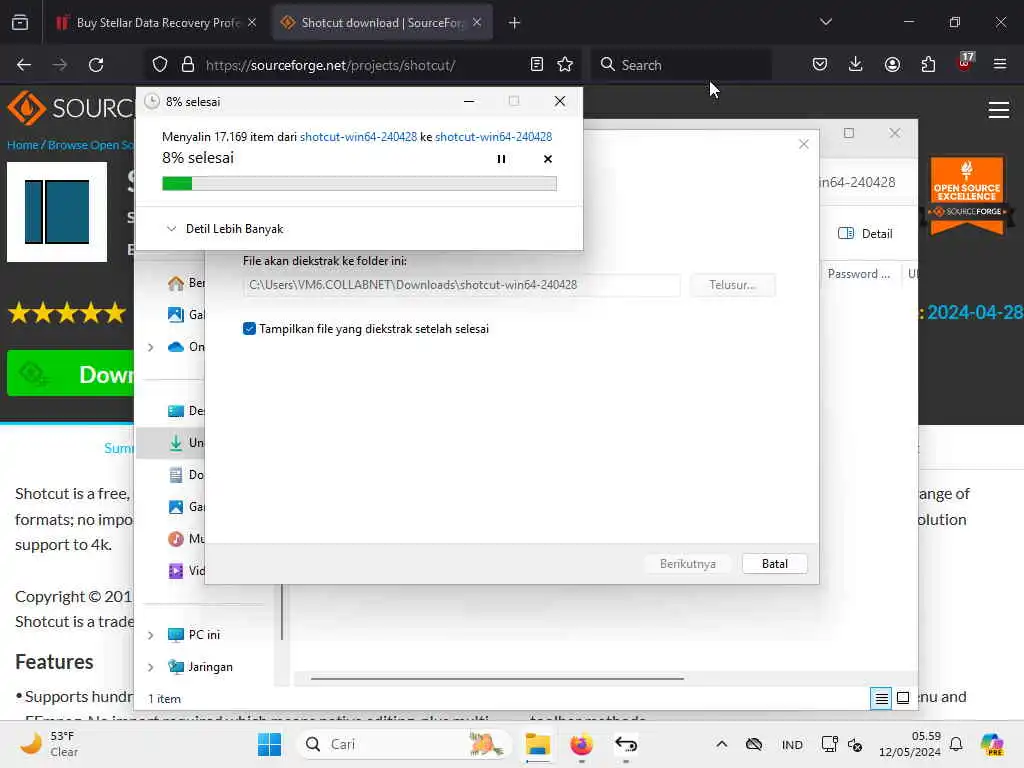The image size is (1024, 768).
Task: Click the Berikutnya button in extract wizard
Action: pyautogui.click(x=688, y=564)
